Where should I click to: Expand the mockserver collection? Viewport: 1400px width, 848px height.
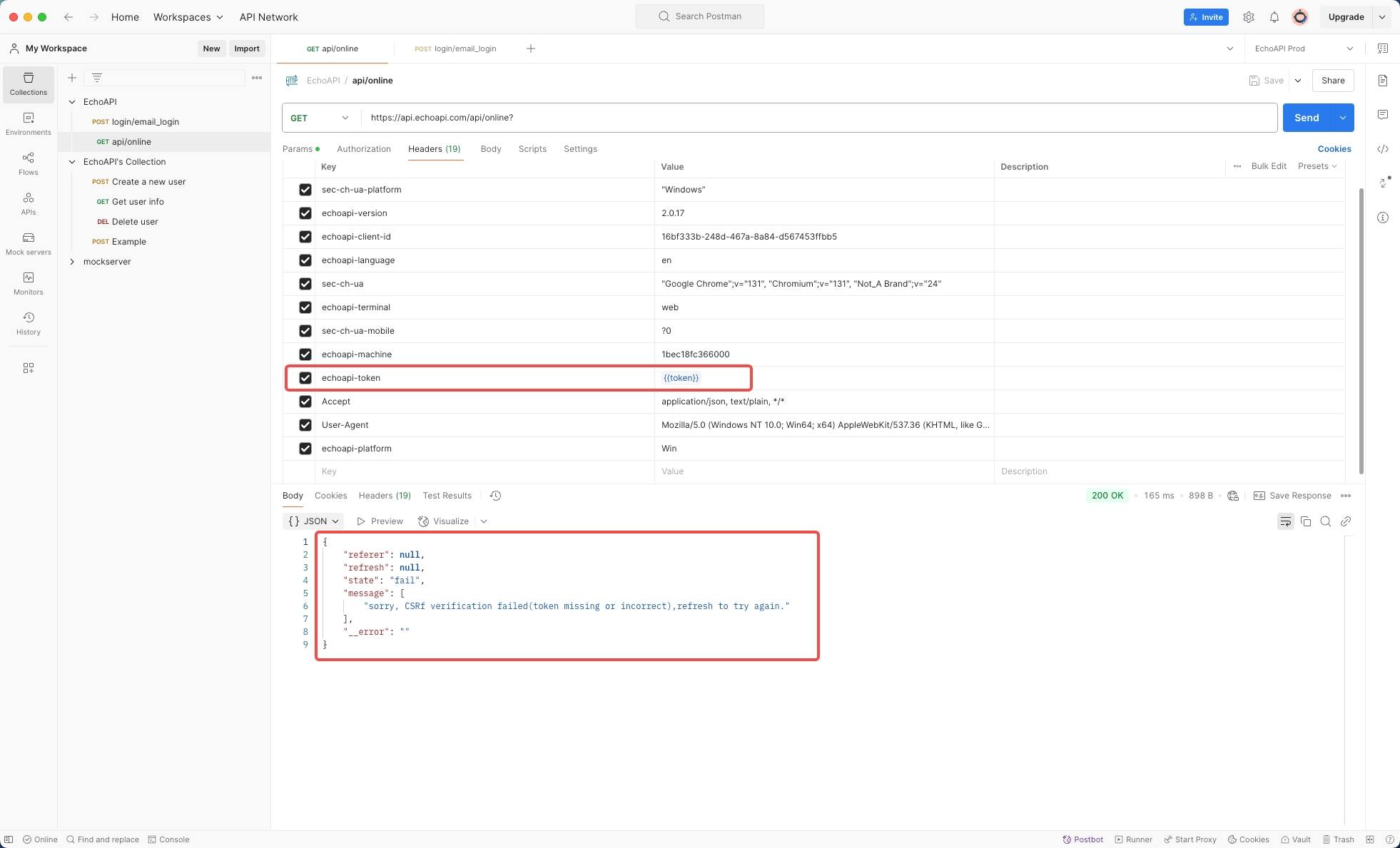[x=72, y=262]
